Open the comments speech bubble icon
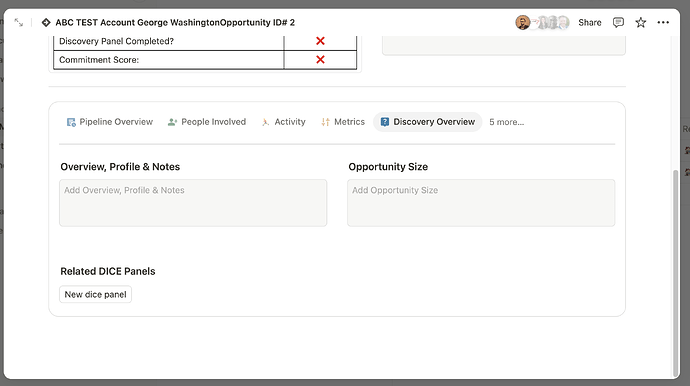690x386 pixels. pos(618,22)
